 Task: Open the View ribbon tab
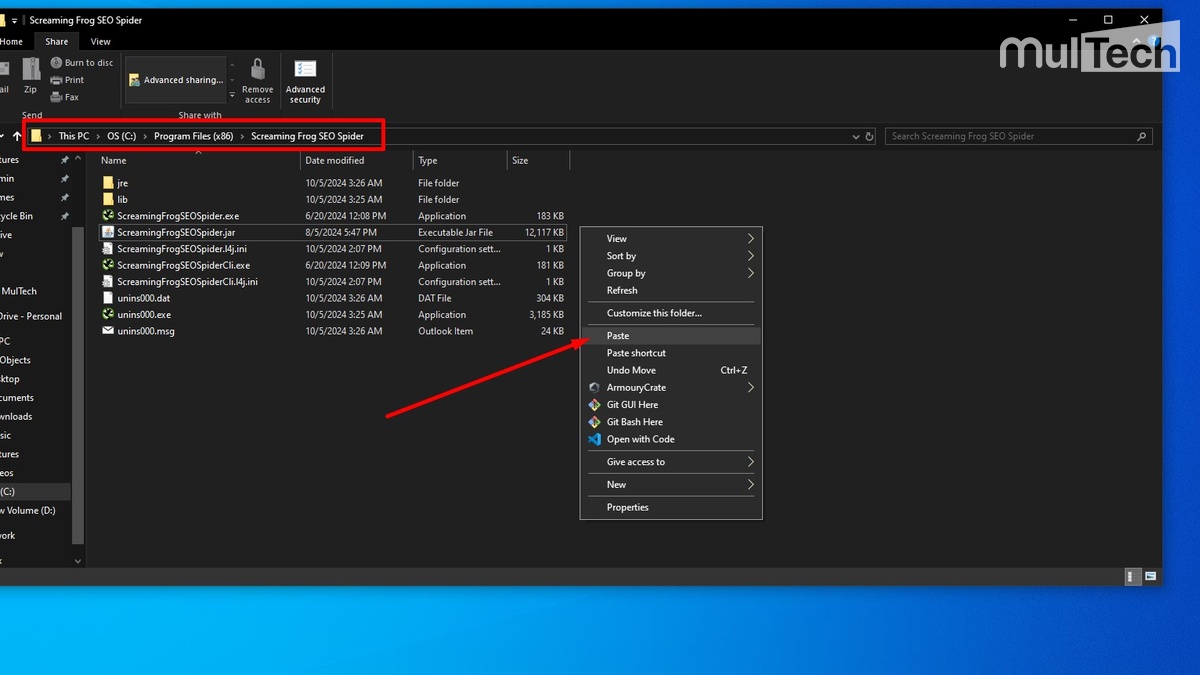tap(100, 42)
